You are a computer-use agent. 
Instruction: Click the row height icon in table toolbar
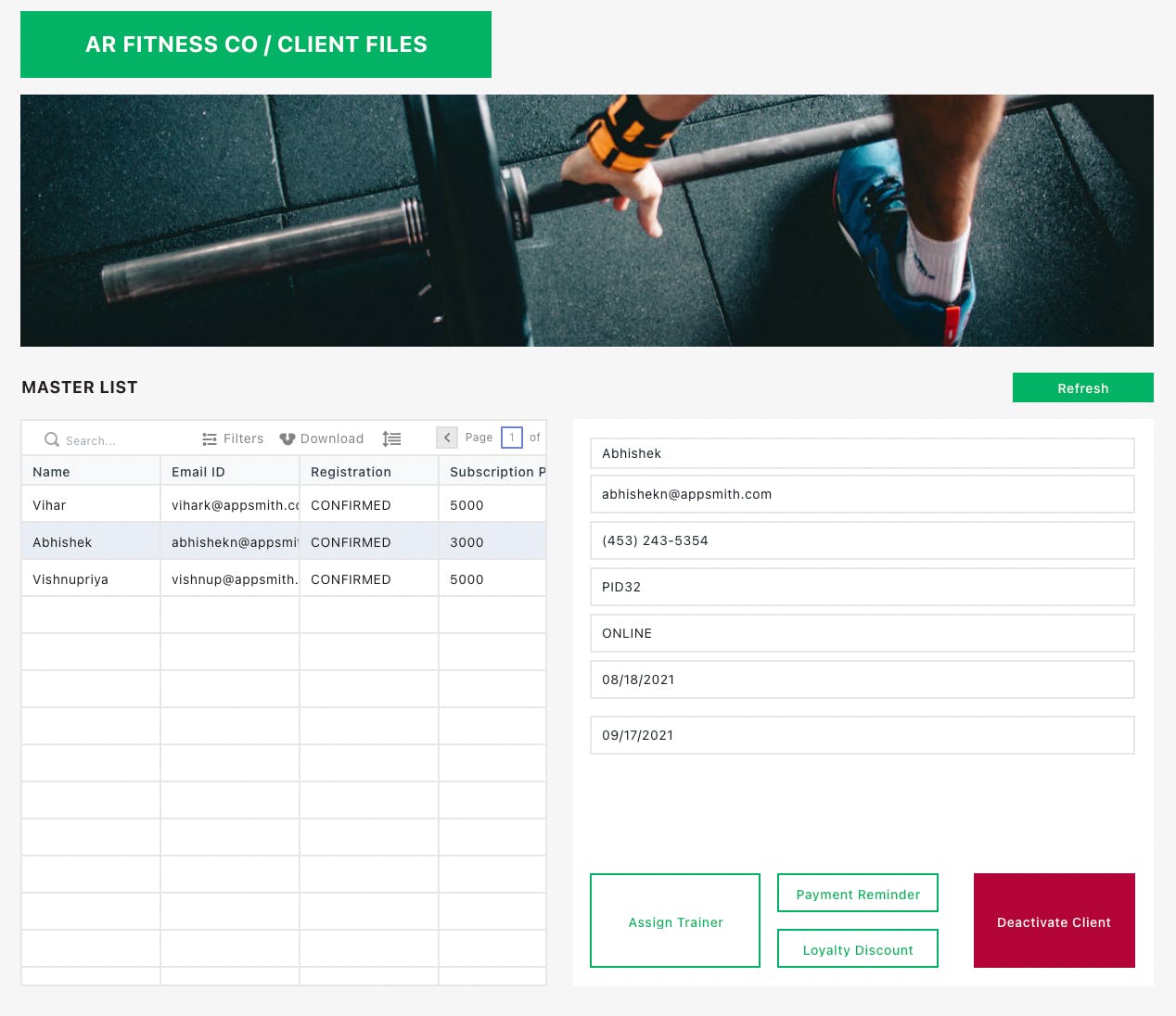[391, 438]
